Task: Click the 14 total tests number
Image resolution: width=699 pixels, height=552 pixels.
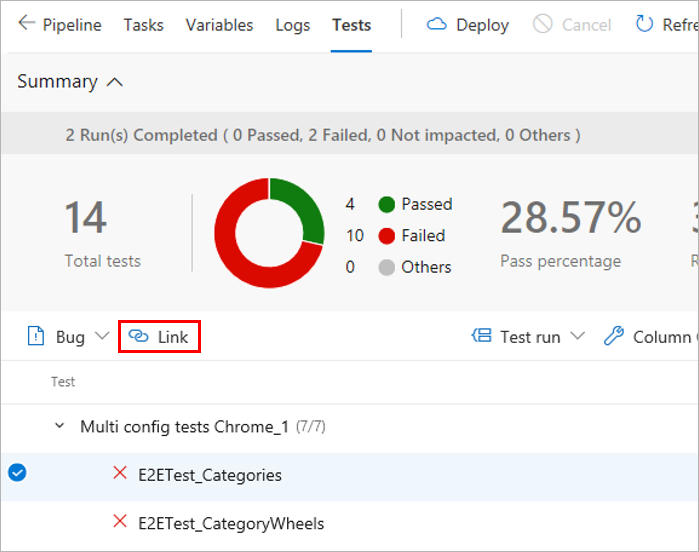Action: coord(85,218)
